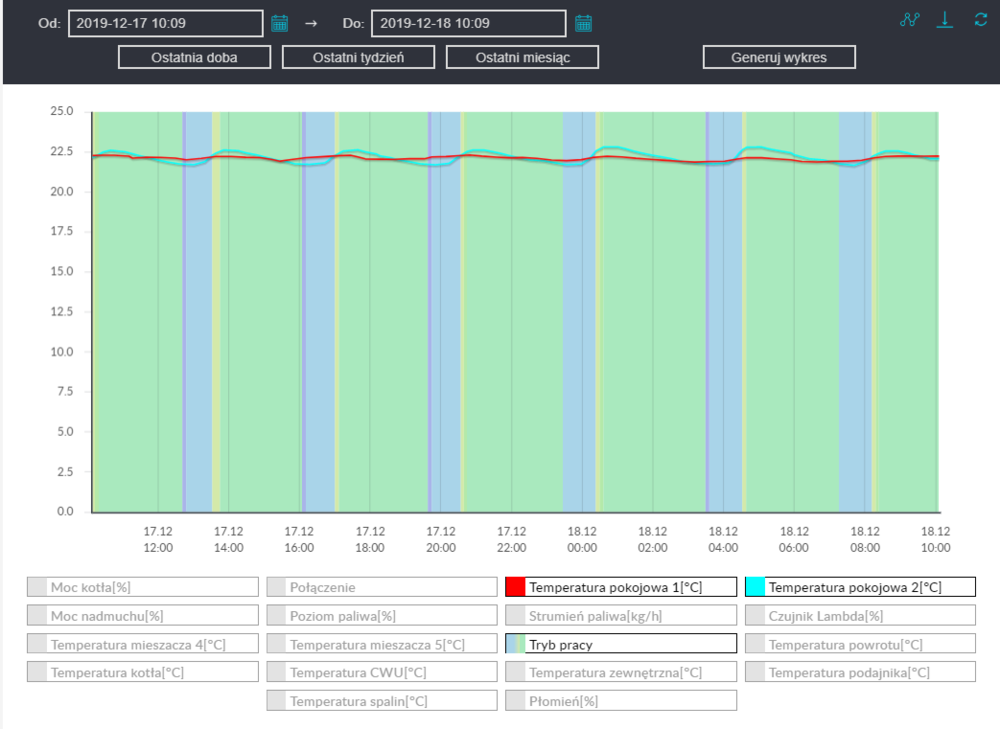The height and width of the screenshot is (729, 1000).
Task: Toggle the 'Tryb pracy' series
Action: point(621,644)
